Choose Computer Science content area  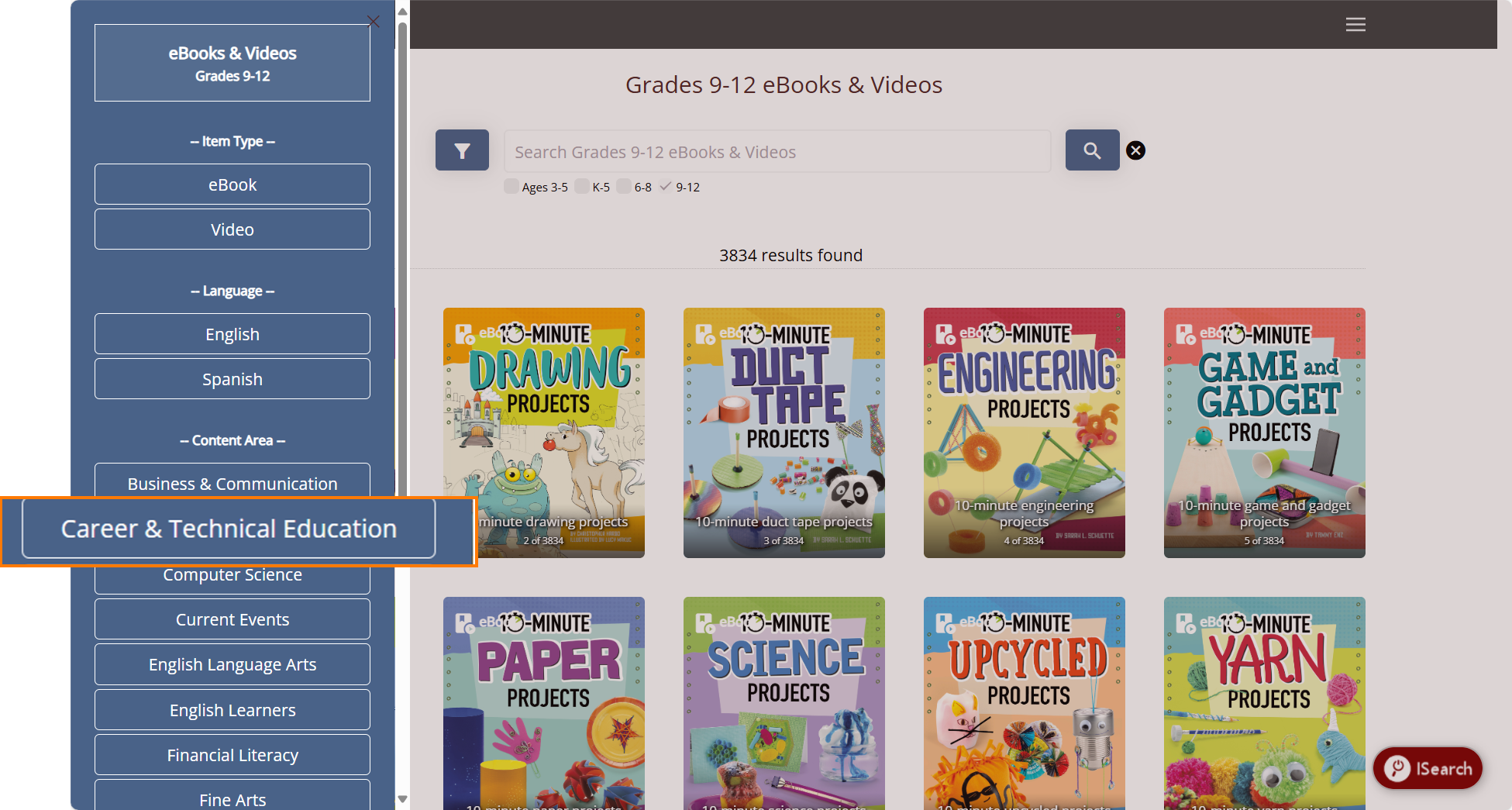click(x=232, y=578)
